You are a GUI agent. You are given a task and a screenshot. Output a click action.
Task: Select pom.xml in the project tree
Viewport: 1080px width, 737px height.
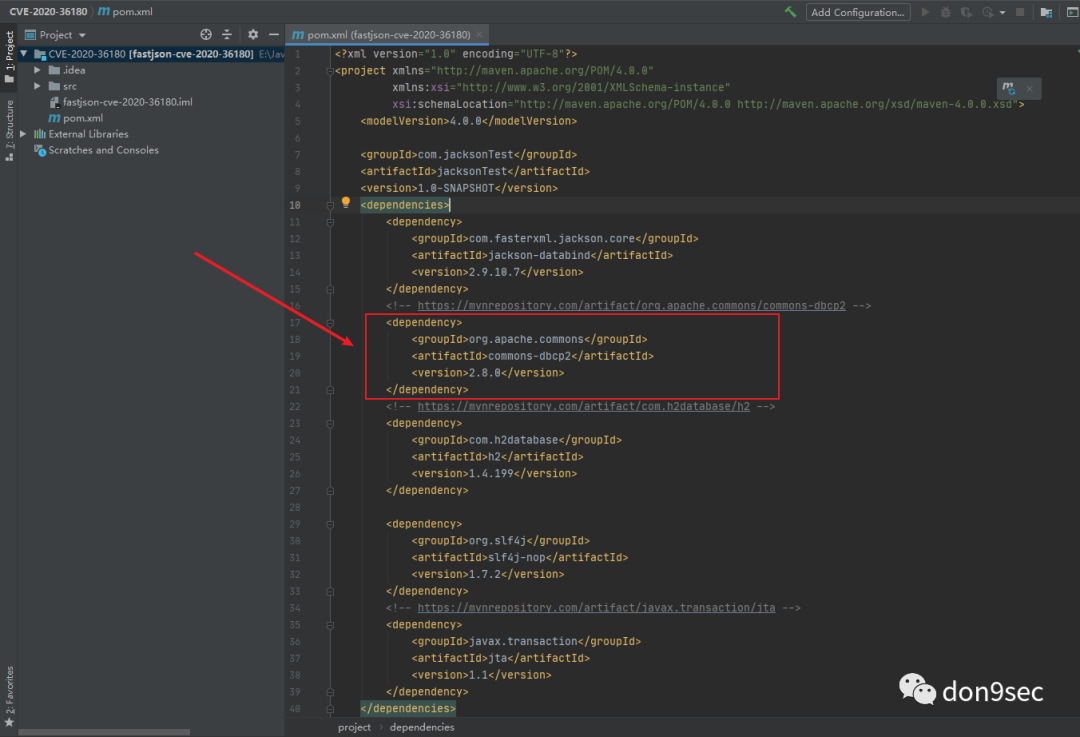(82, 118)
